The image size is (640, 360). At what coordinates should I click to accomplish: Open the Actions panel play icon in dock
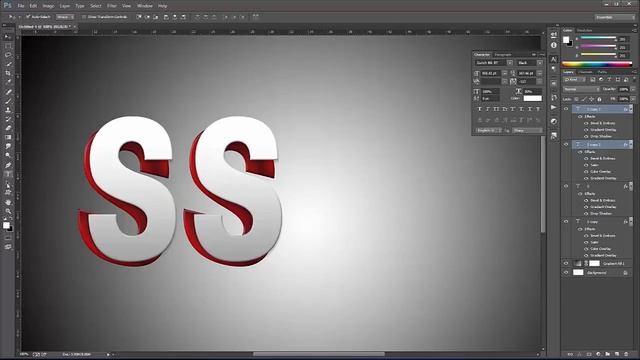click(553, 107)
